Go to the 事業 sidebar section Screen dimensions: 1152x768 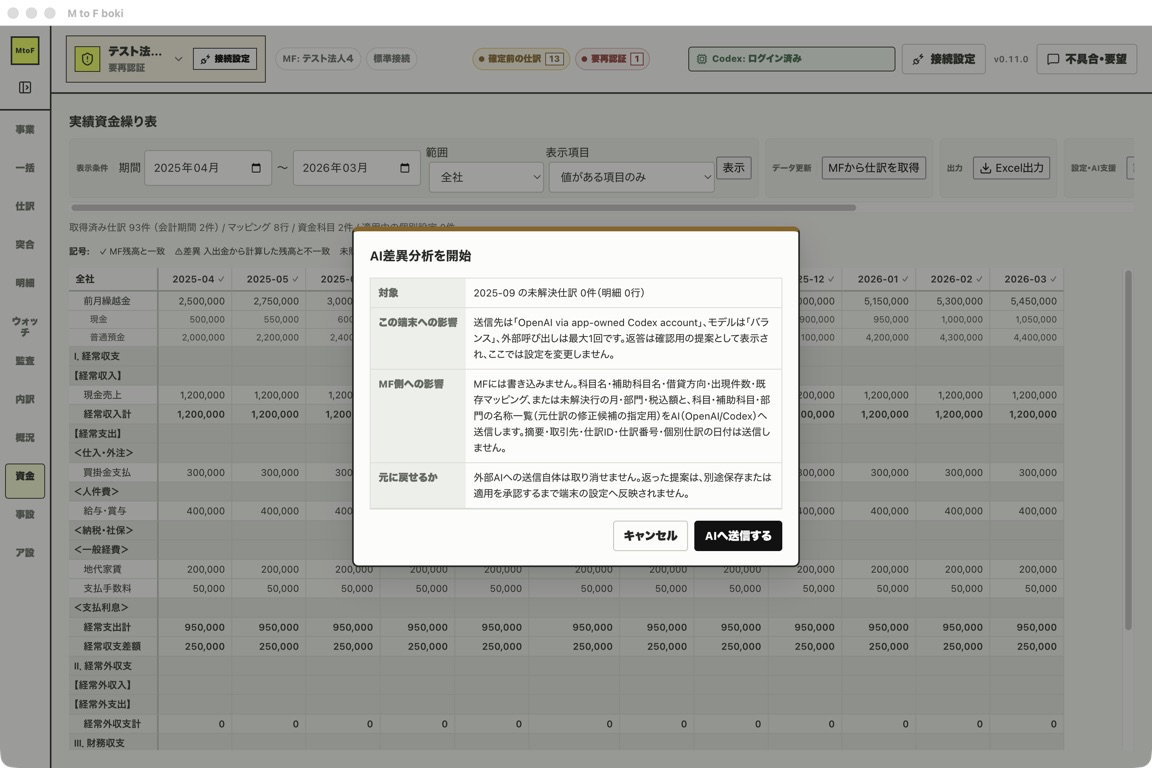pyautogui.click(x=25, y=129)
